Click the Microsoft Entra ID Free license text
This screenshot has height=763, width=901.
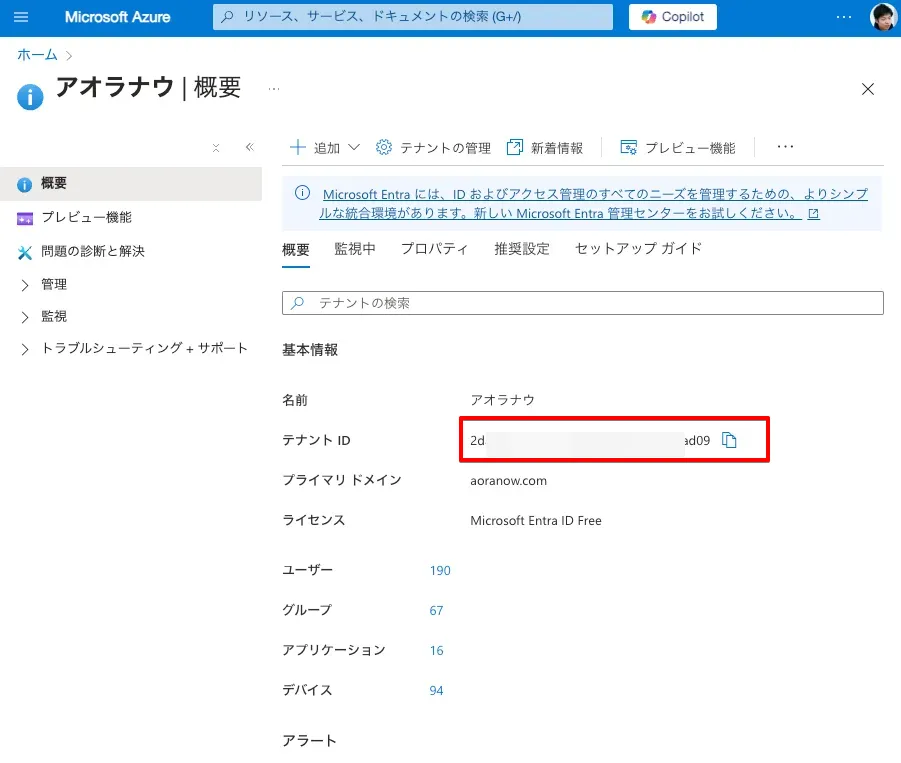[x=536, y=521]
